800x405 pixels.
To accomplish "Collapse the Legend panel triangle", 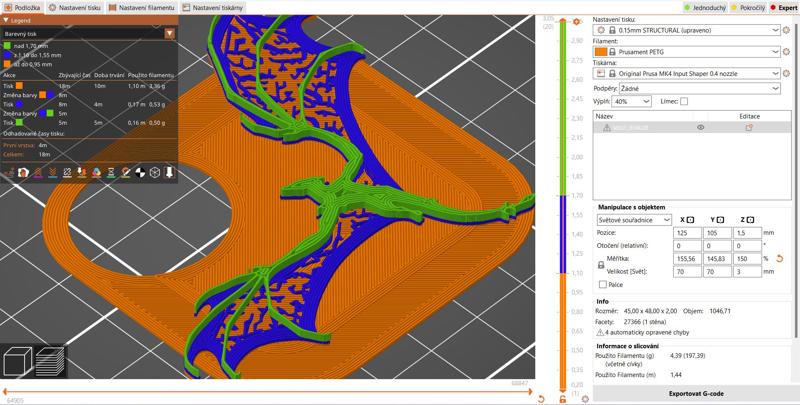I will point(6,20).
